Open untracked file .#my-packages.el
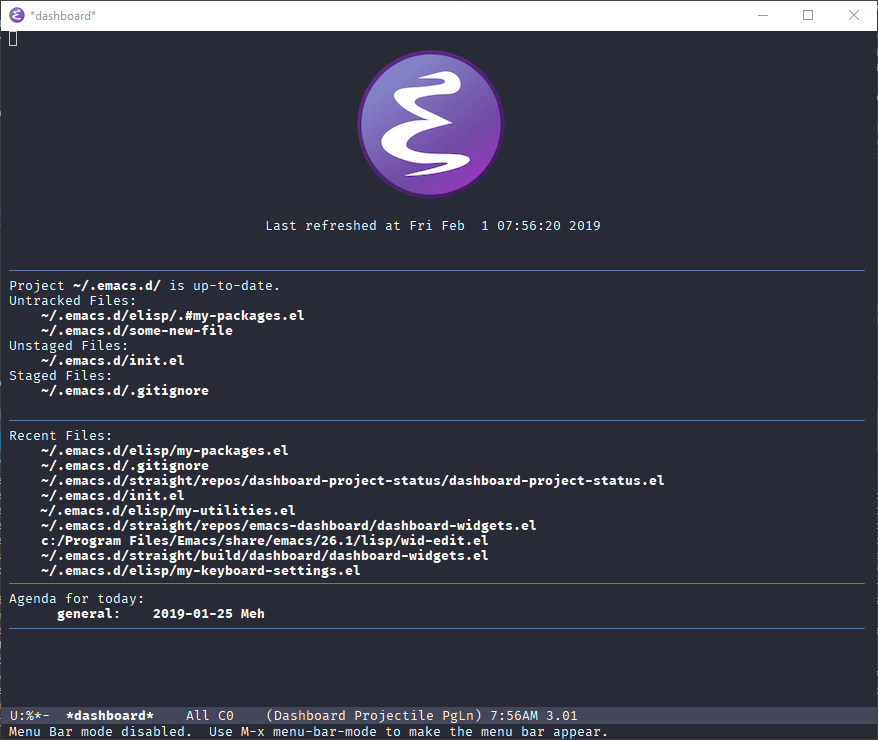Viewport: 878px width, 740px height. pyautogui.click(x=172, y=316)
